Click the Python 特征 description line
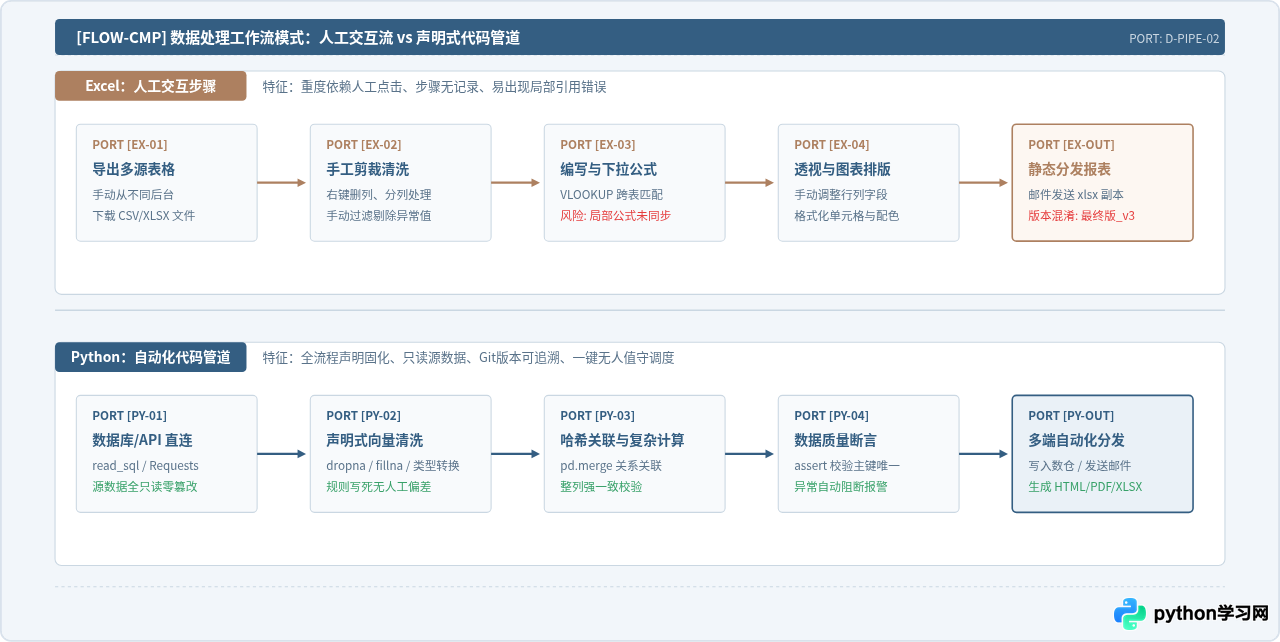Image resolution: width=1280 pixels, height=642 pixels. tap(468, 358)
